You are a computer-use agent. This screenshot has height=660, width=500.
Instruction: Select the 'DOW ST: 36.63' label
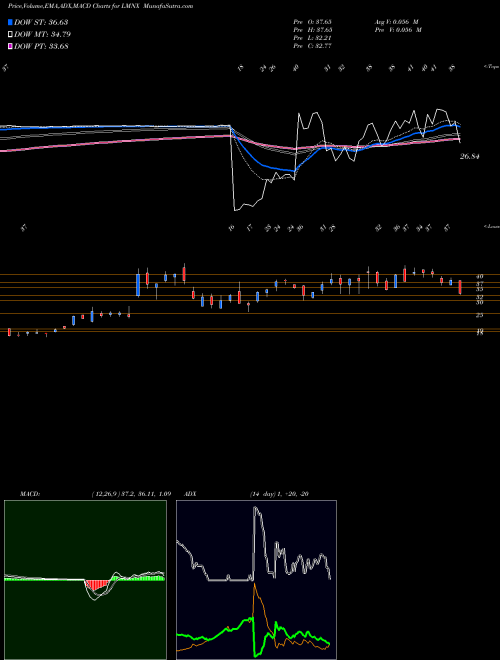[x=41, y=22]
